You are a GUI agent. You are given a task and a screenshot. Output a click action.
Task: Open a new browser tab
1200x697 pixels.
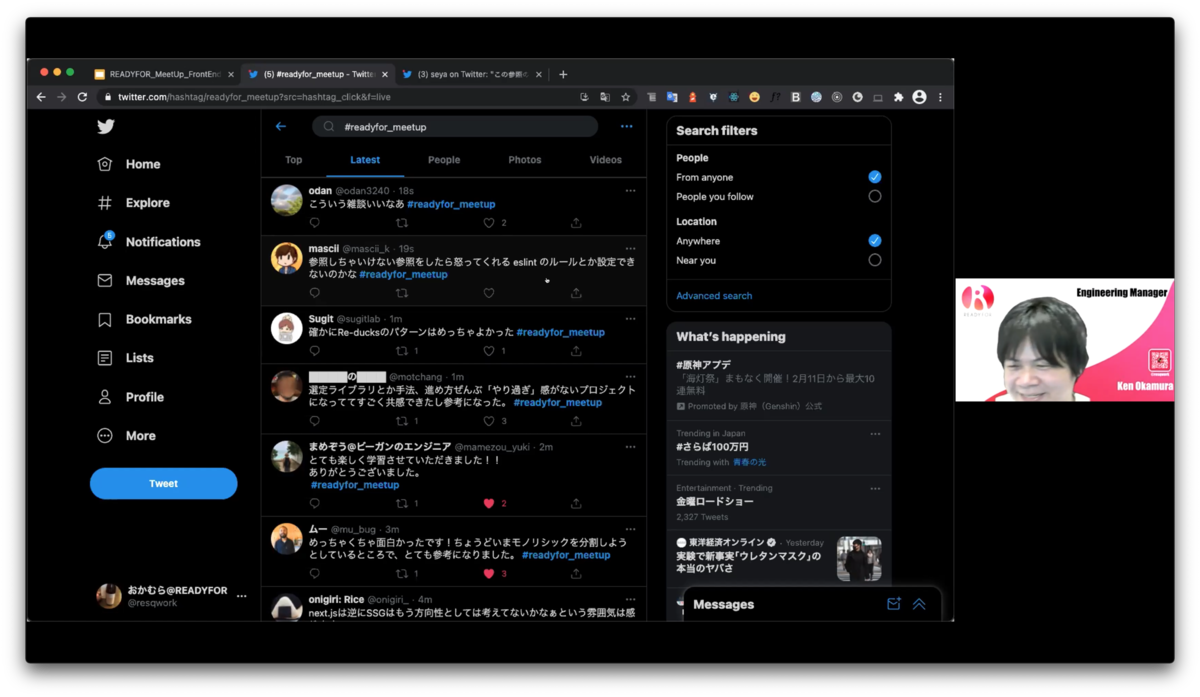[x=563, y=74]
